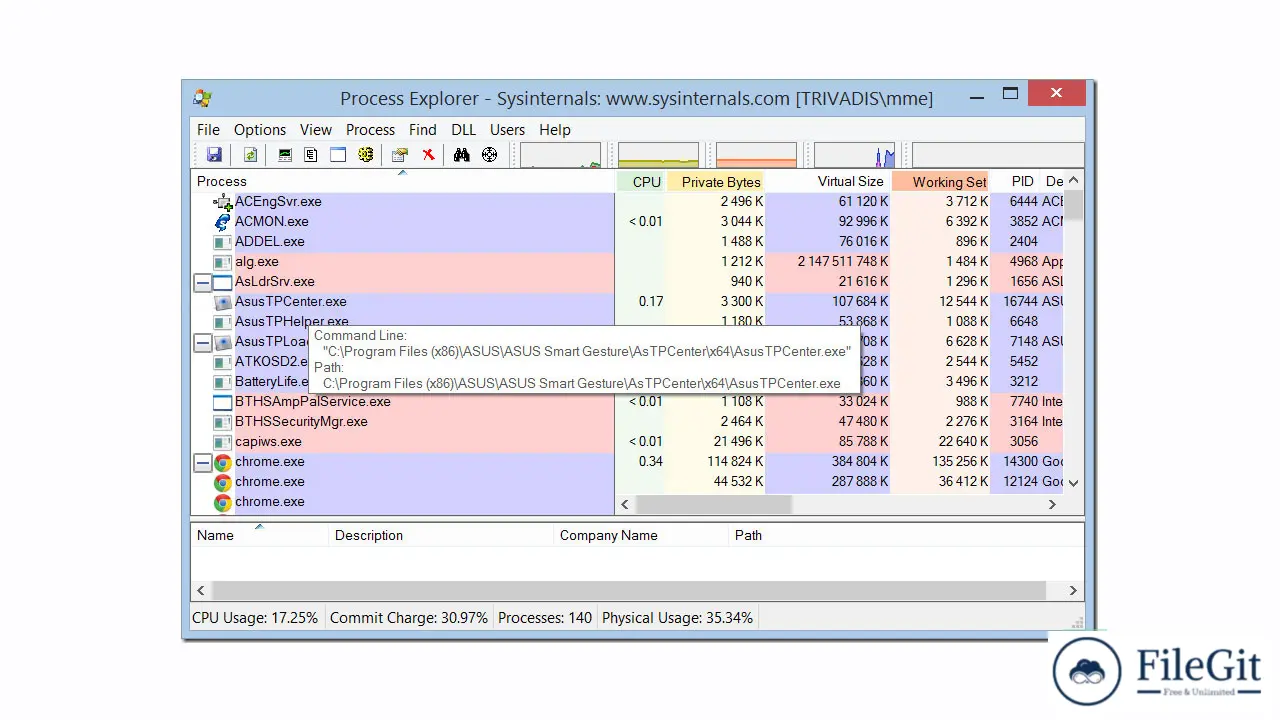Sort lower pane by Description column
1280x720 pixels.
pos(440,535)
